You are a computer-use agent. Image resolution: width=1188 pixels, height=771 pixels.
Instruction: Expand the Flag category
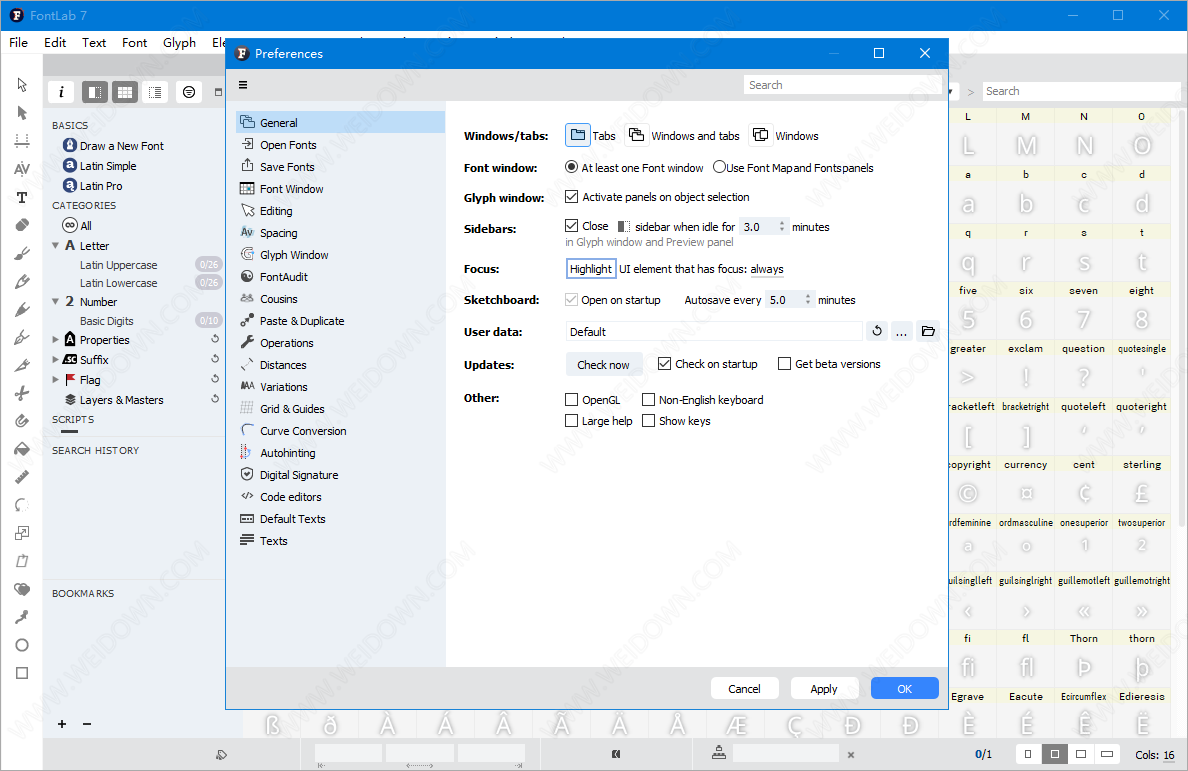pos(55,379)
